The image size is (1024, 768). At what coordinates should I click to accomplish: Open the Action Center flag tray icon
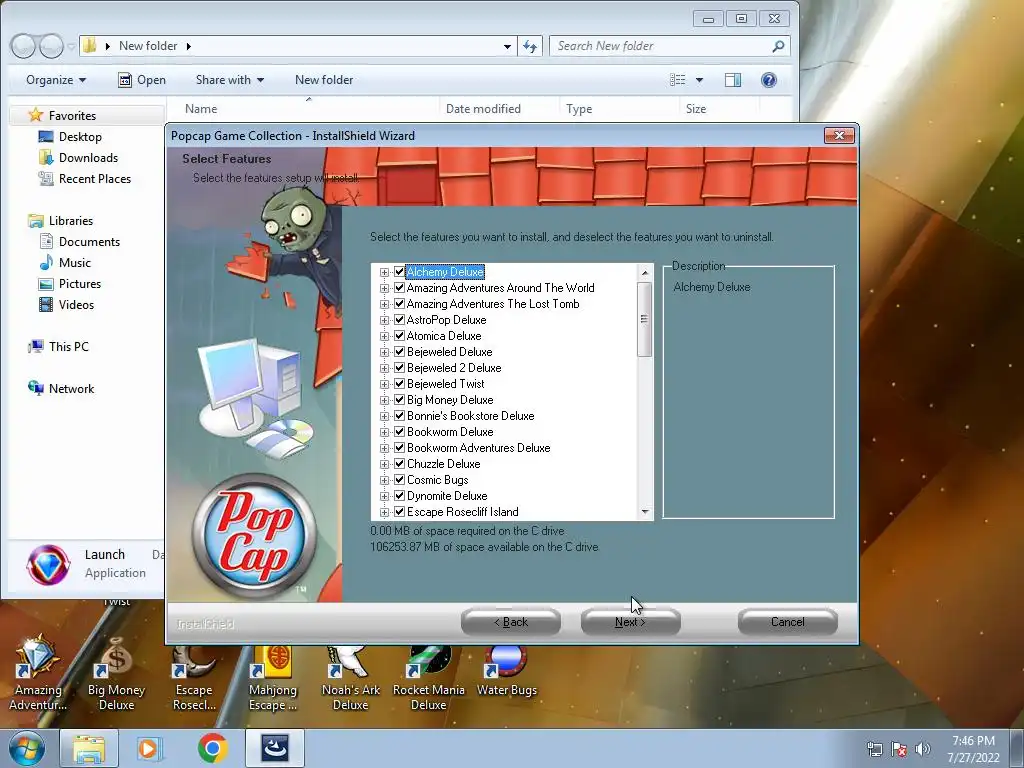pos(899,749)
